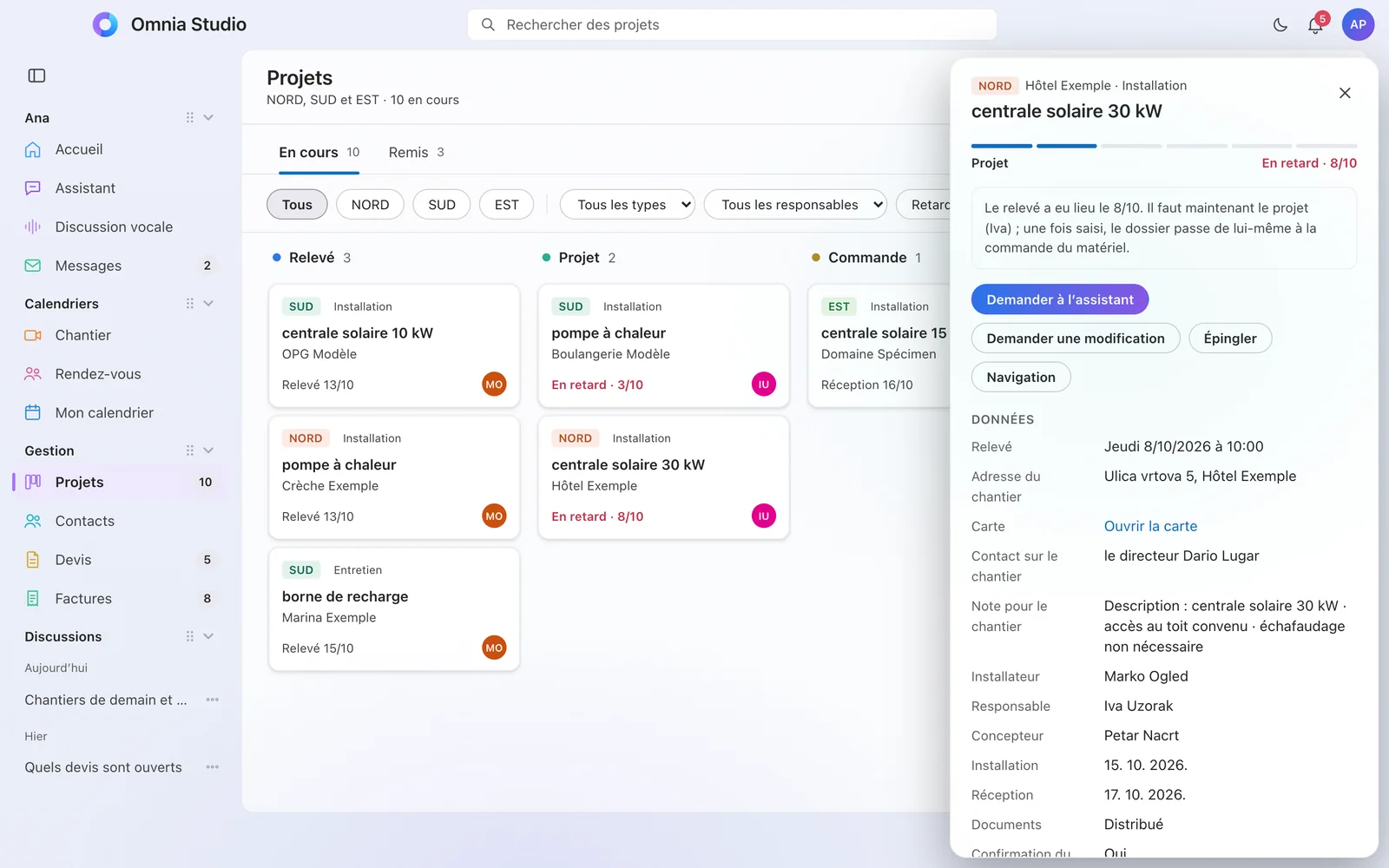1389x868 pixels.
Task: Click the Omnia Studio logo
Action: [105, 24]
